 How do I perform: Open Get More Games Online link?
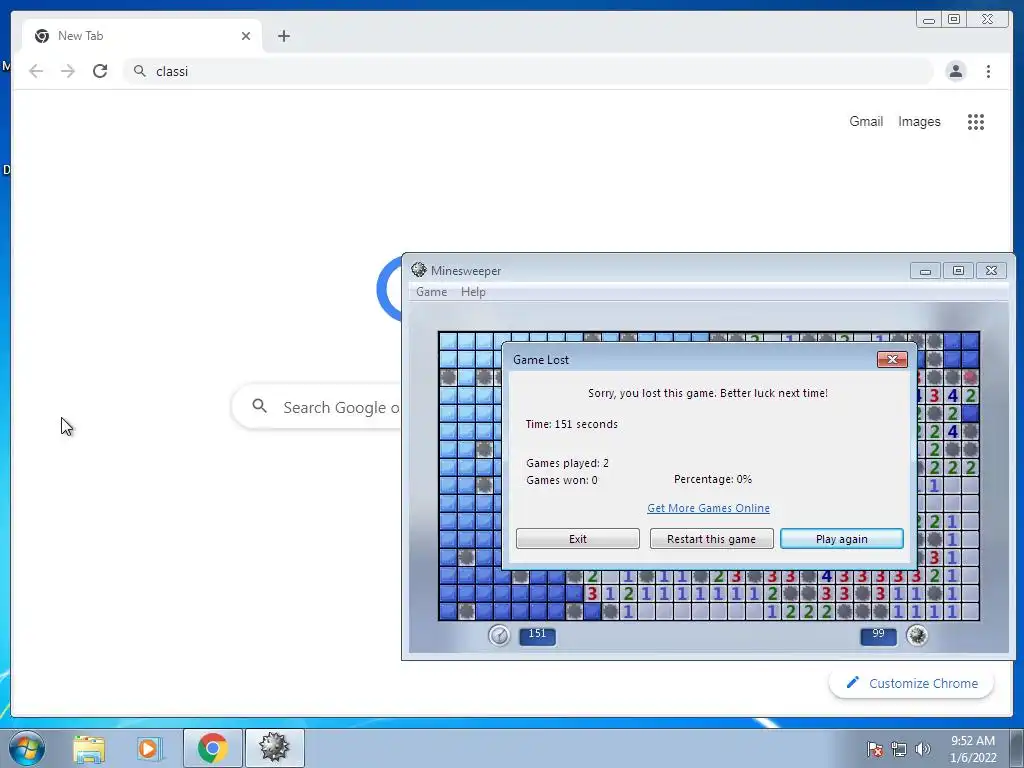(708, 508)
